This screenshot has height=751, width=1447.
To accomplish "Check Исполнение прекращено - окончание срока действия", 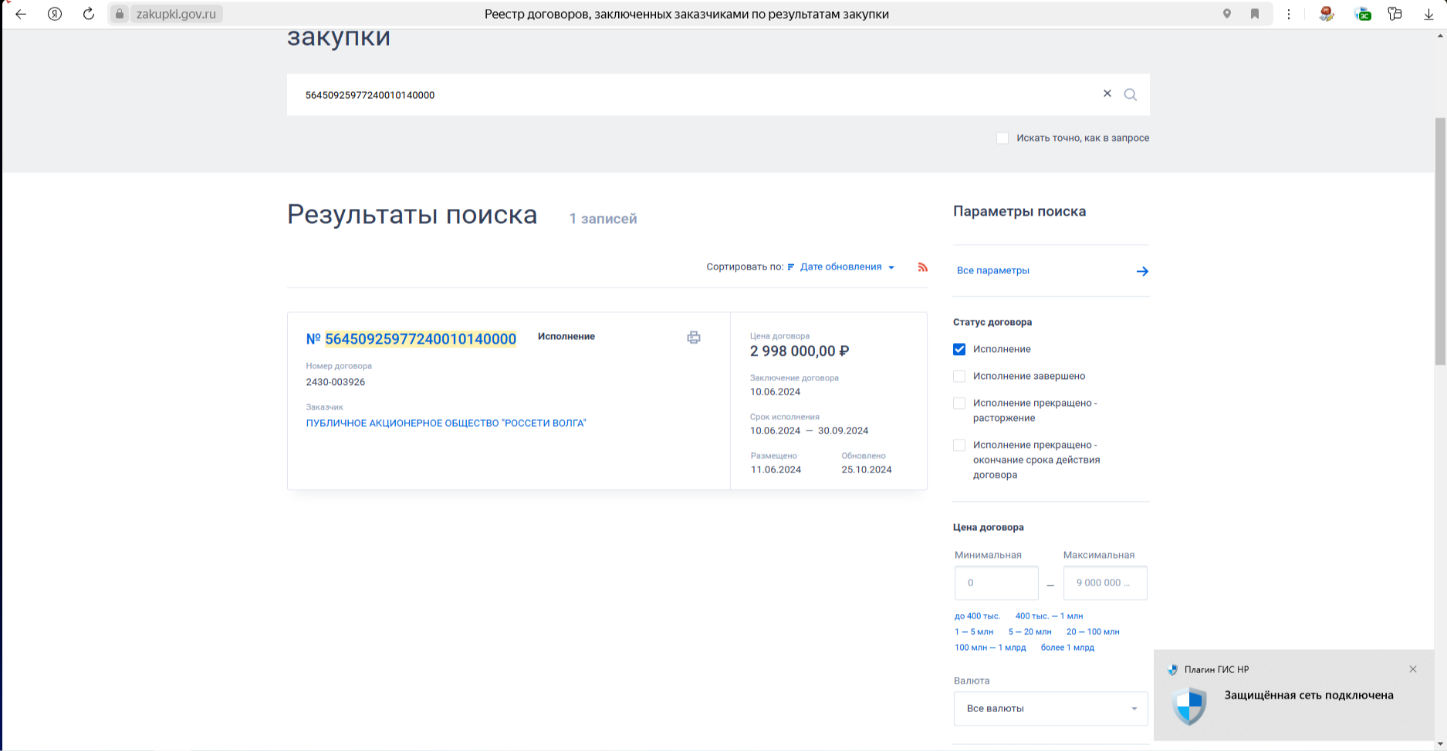I will (959, 445).
